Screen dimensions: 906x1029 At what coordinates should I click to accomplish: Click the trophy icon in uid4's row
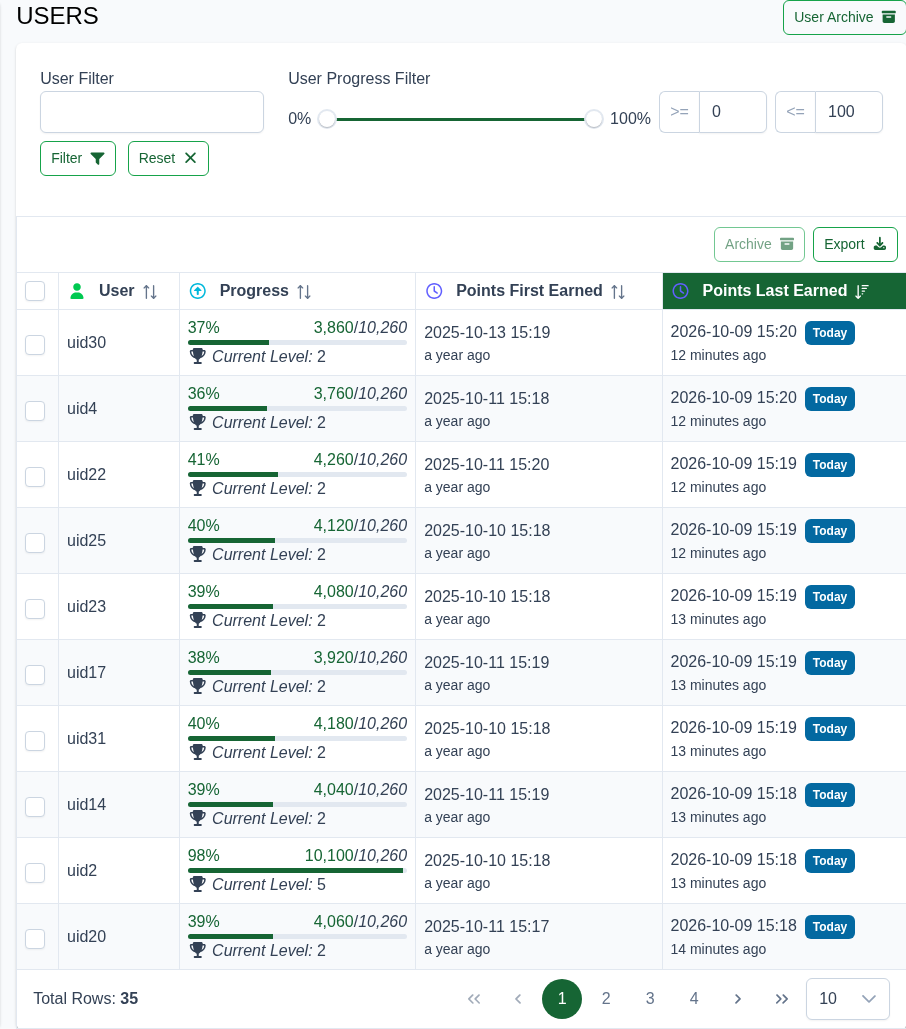(x=197, y=422)
